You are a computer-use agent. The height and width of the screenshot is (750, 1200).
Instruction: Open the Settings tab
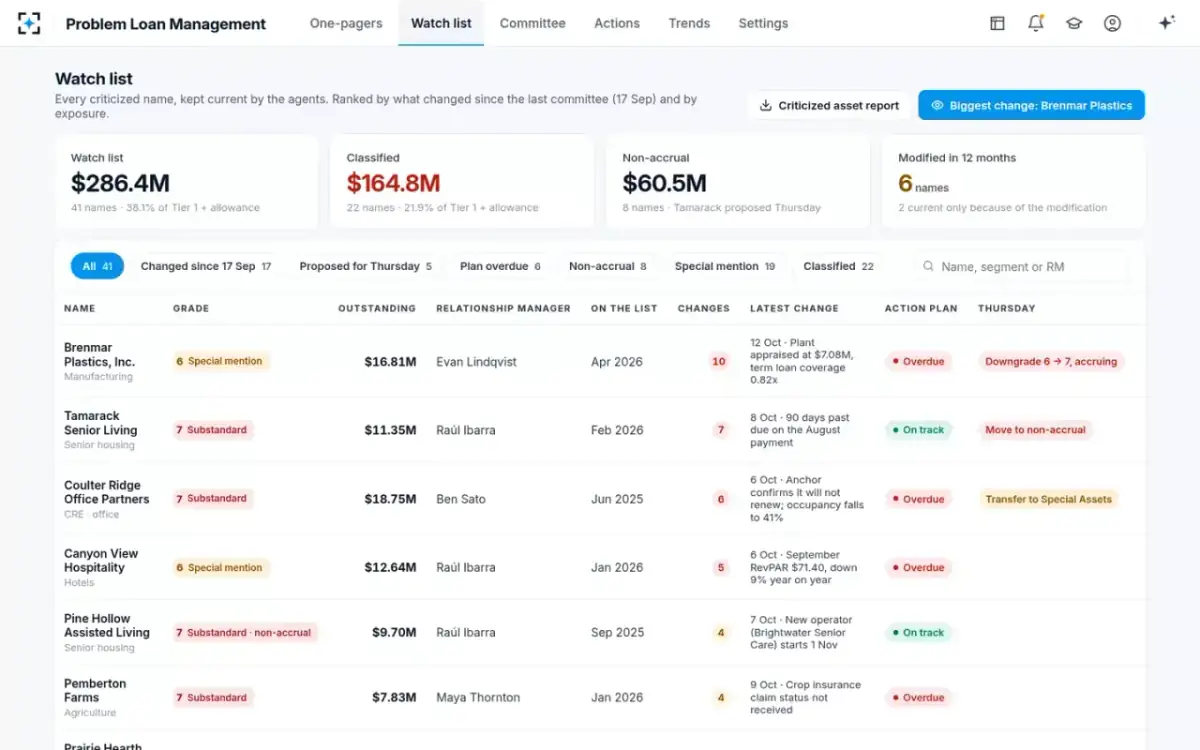pos(763,23)
